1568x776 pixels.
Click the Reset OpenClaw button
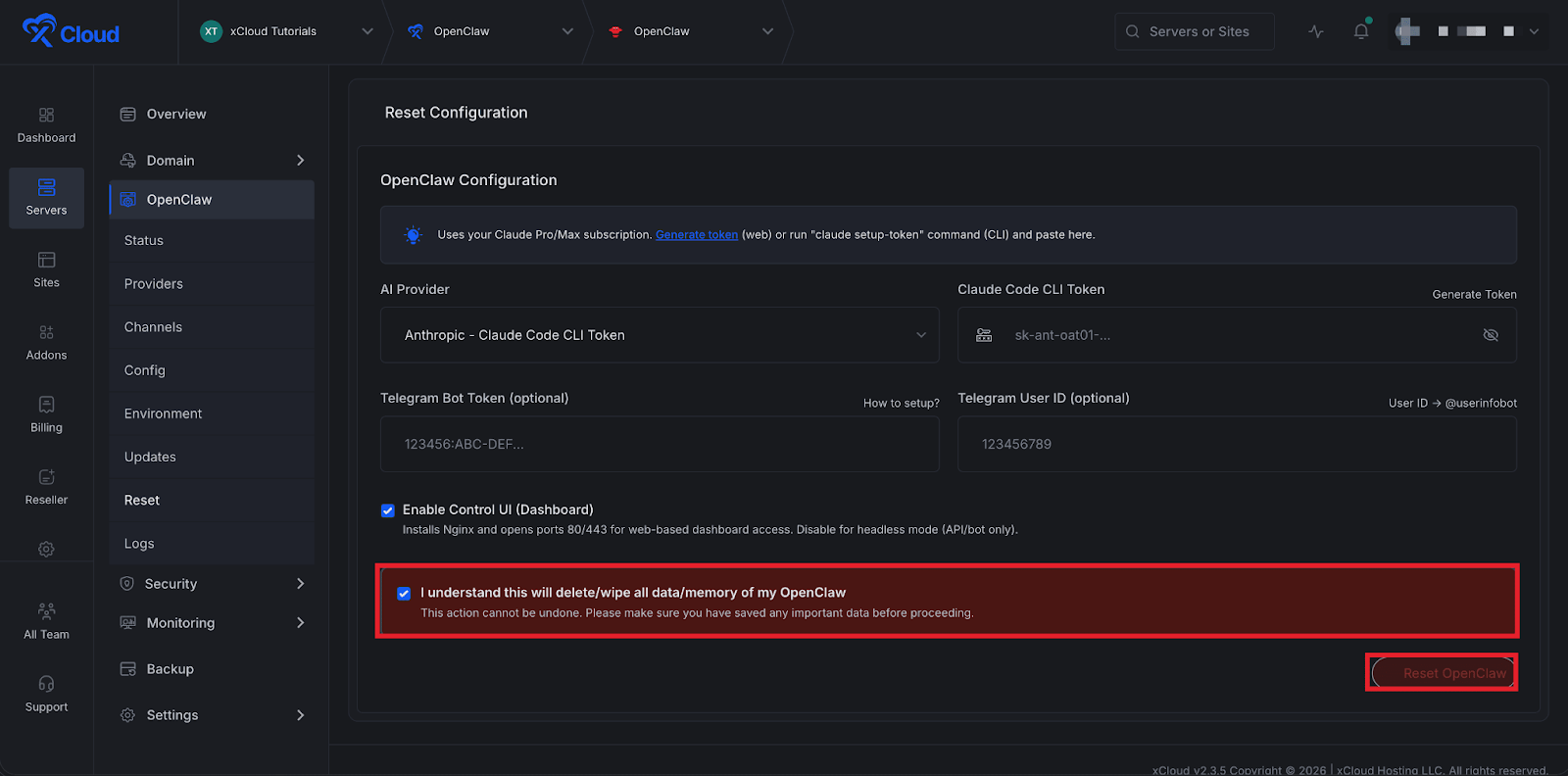pyautogui.click(x=1443, y=673)
